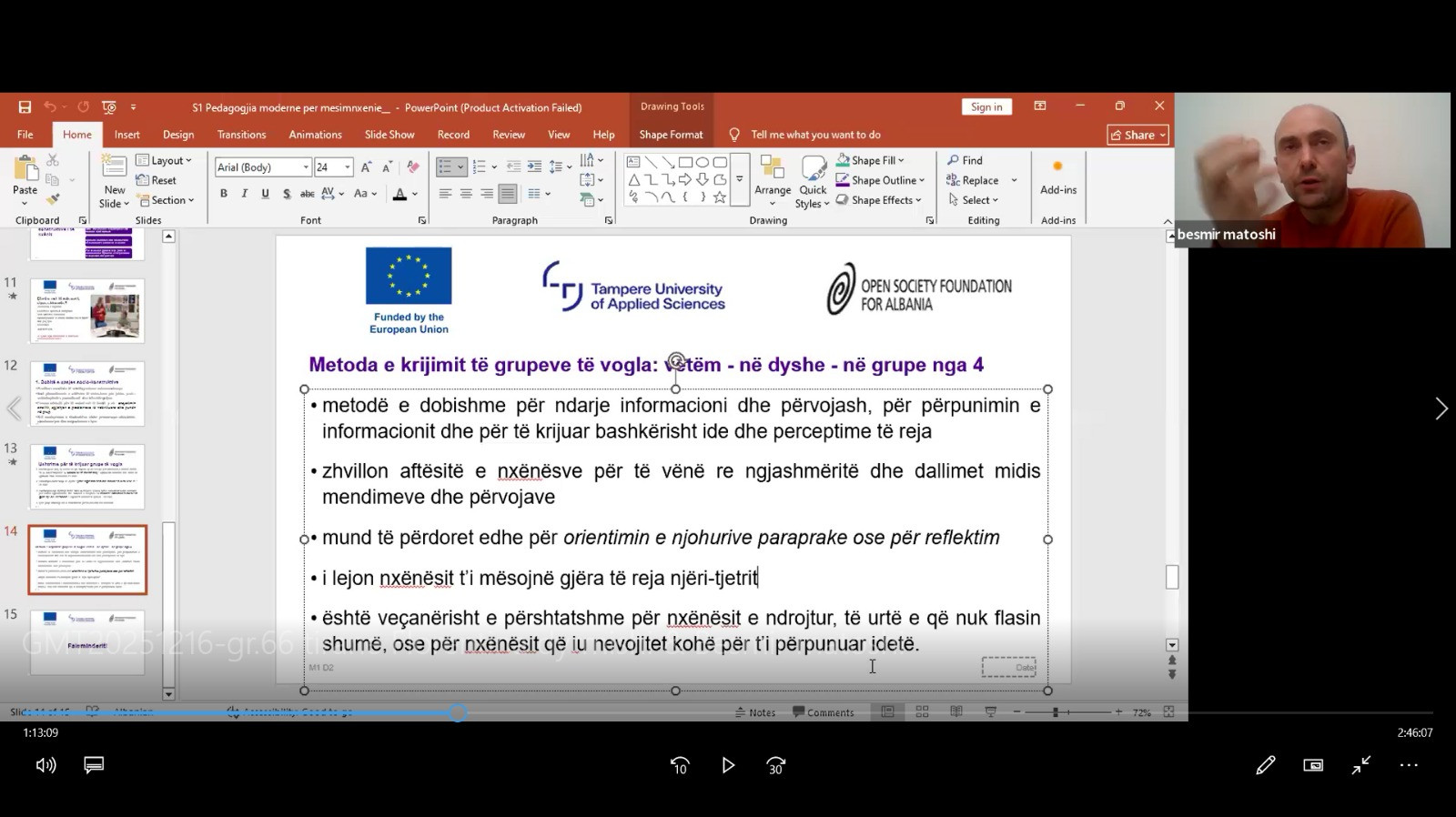Select slide 12 thumbnail

[x=87, y=394]
